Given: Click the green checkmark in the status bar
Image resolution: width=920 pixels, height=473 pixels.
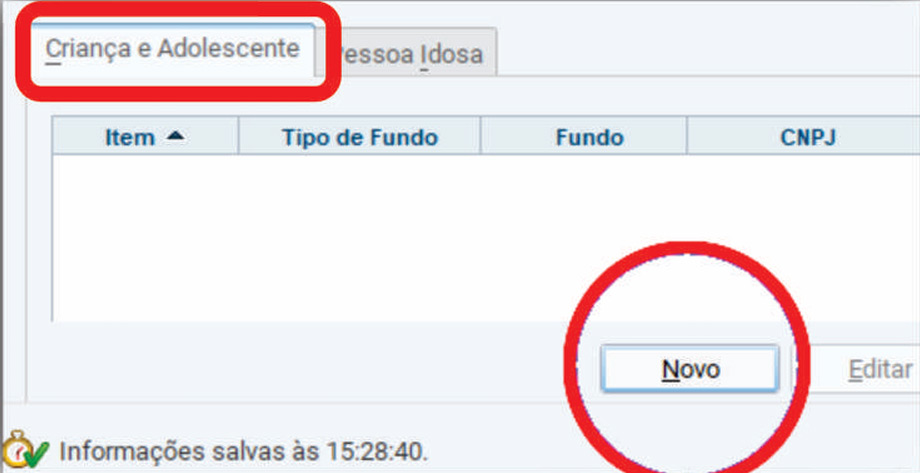Looking at the screenshot, I should [37, 453].
